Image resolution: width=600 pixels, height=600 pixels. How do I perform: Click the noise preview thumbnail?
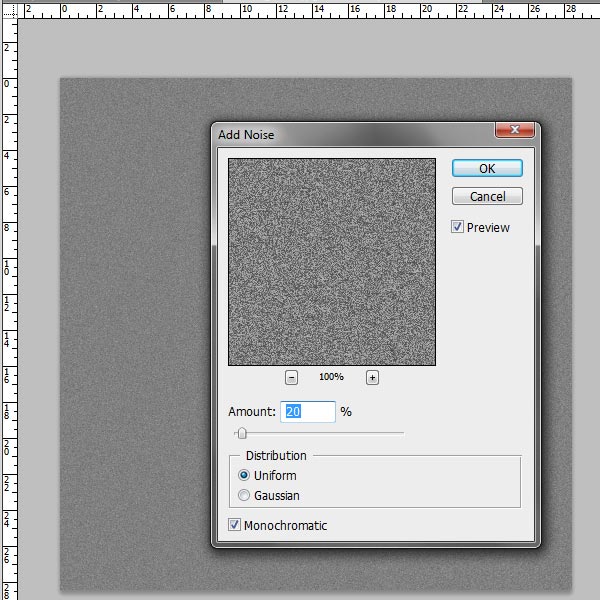point(332,262)
